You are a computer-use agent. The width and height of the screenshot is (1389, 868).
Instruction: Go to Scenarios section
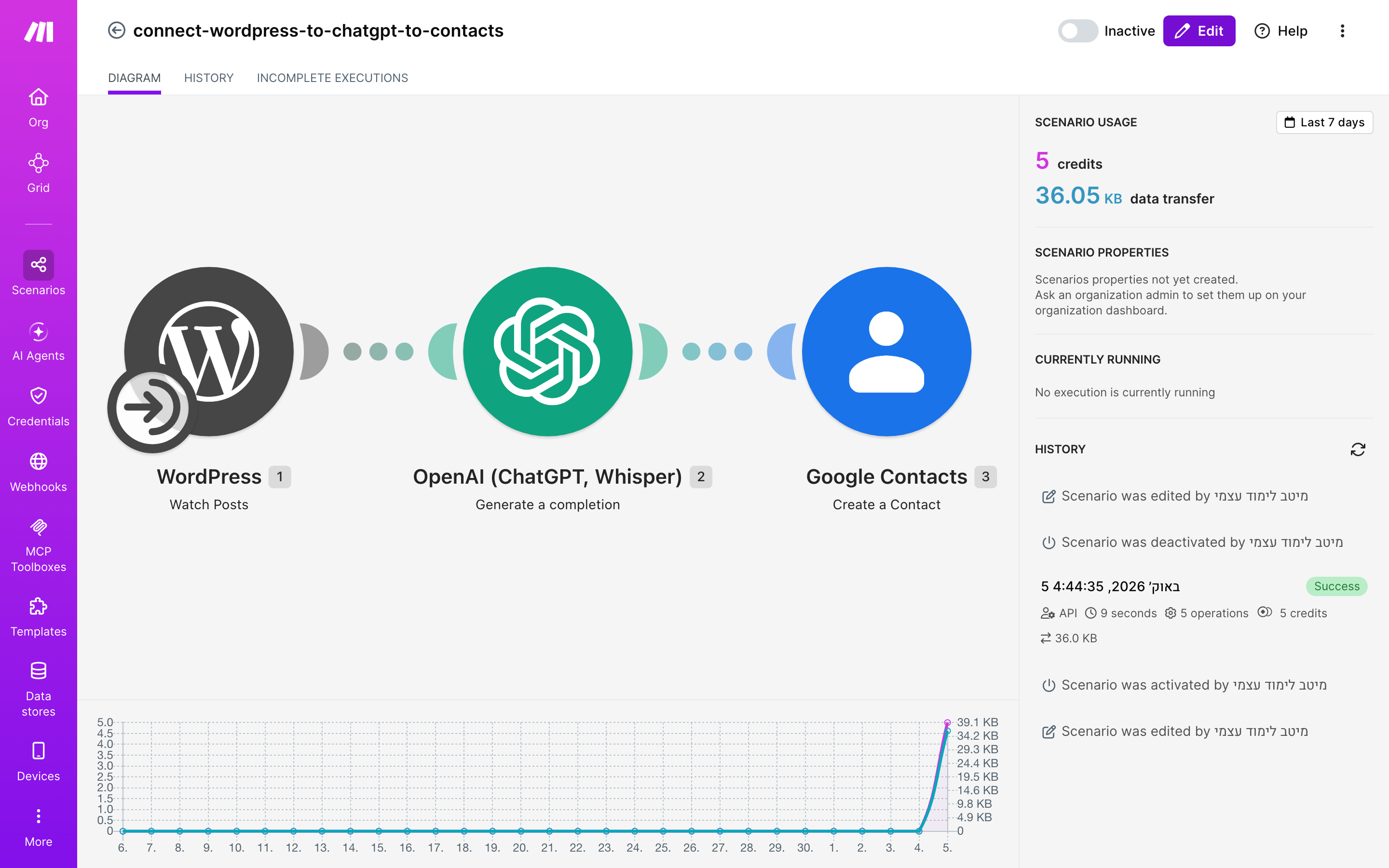(x=39, y=273)
